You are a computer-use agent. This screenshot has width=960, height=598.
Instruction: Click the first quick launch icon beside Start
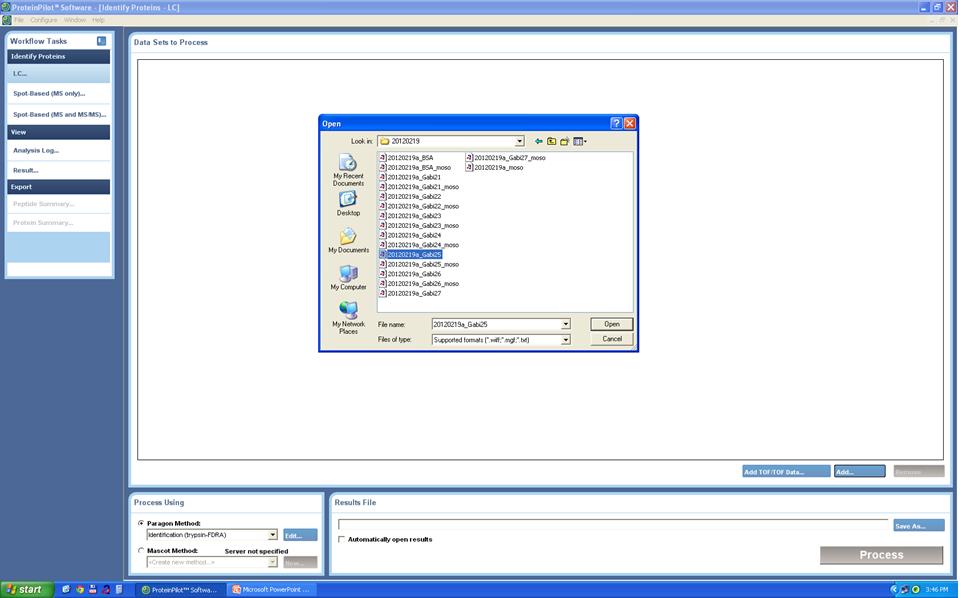point(66,589)
